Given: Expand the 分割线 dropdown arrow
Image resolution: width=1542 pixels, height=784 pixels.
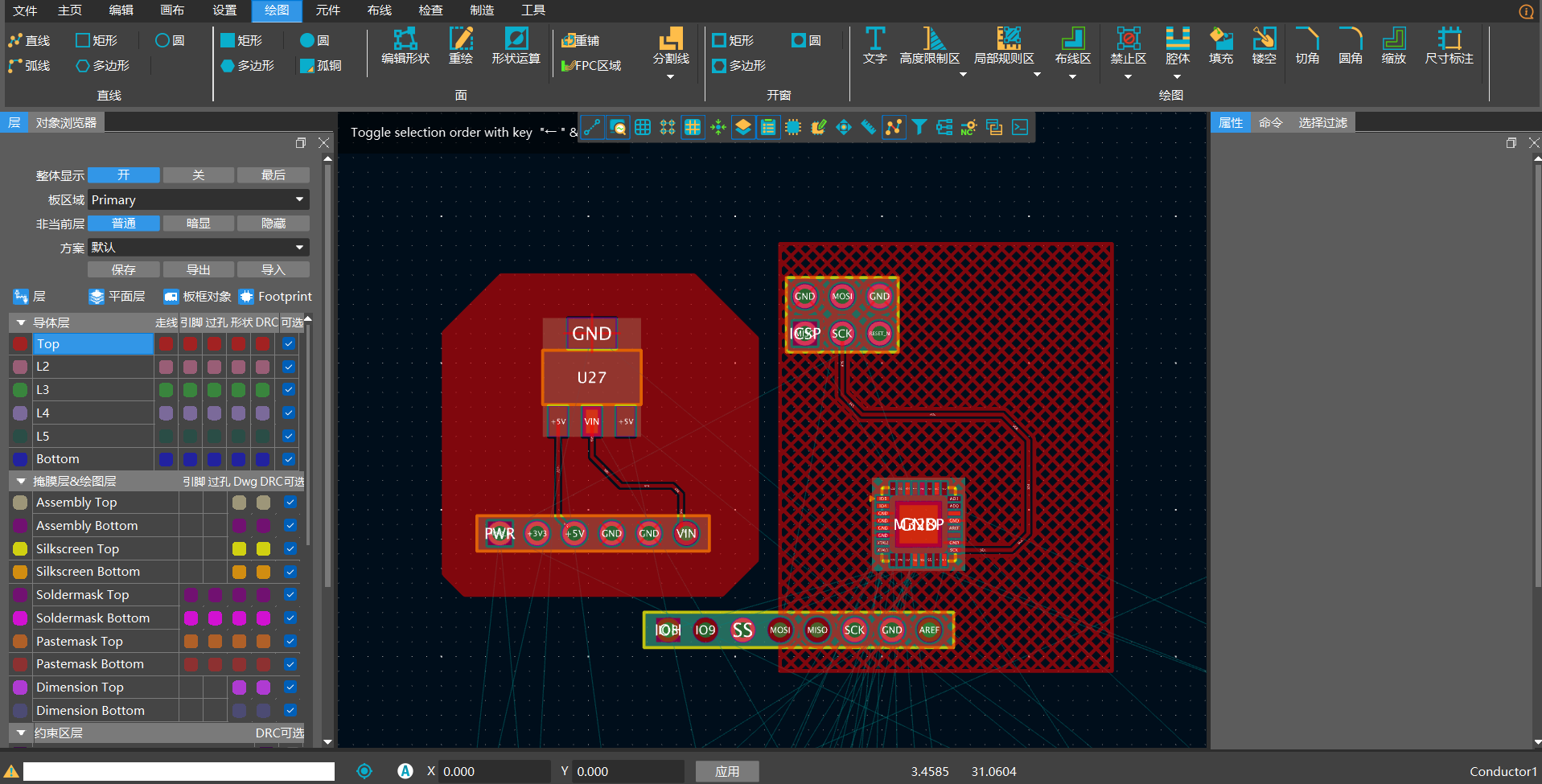Looking at the screenshot, I should pos(670,77).
